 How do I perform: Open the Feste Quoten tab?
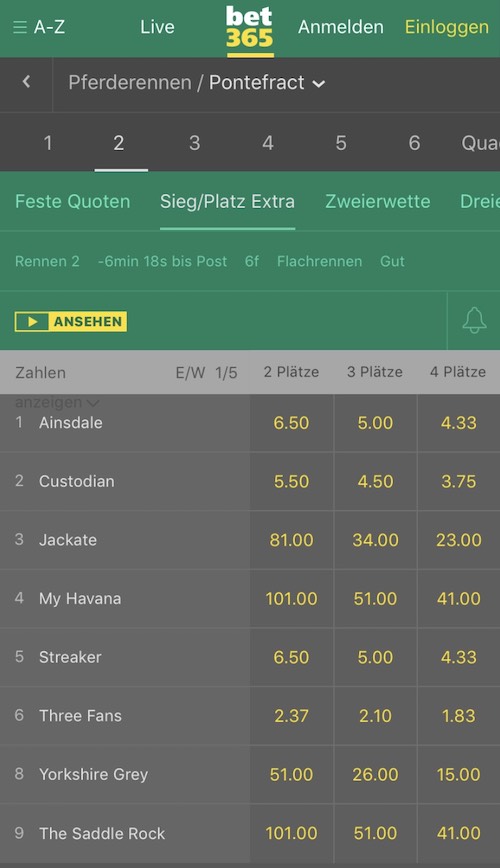coord(73,202)
